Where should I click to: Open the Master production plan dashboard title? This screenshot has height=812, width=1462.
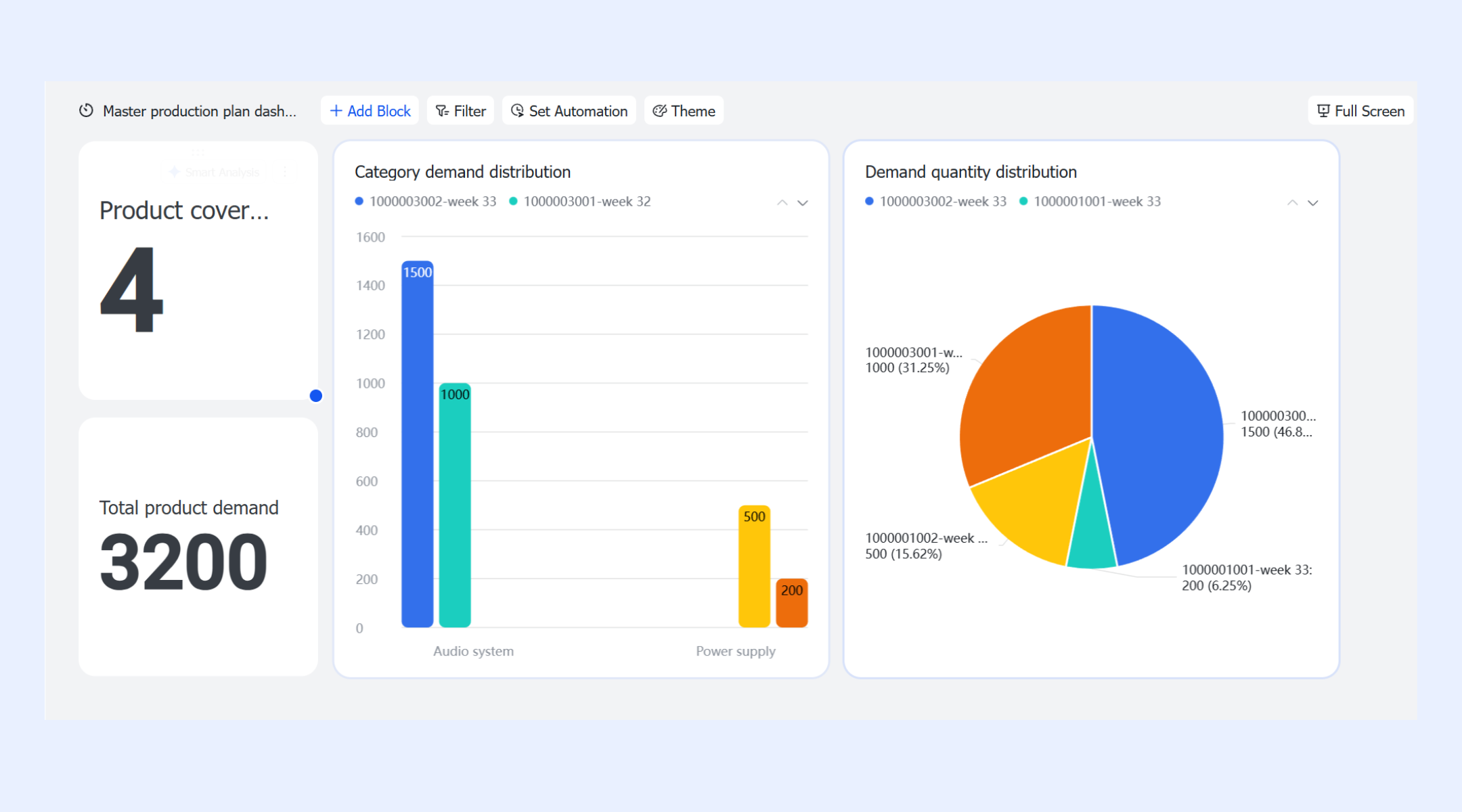[x=200, y=111]
